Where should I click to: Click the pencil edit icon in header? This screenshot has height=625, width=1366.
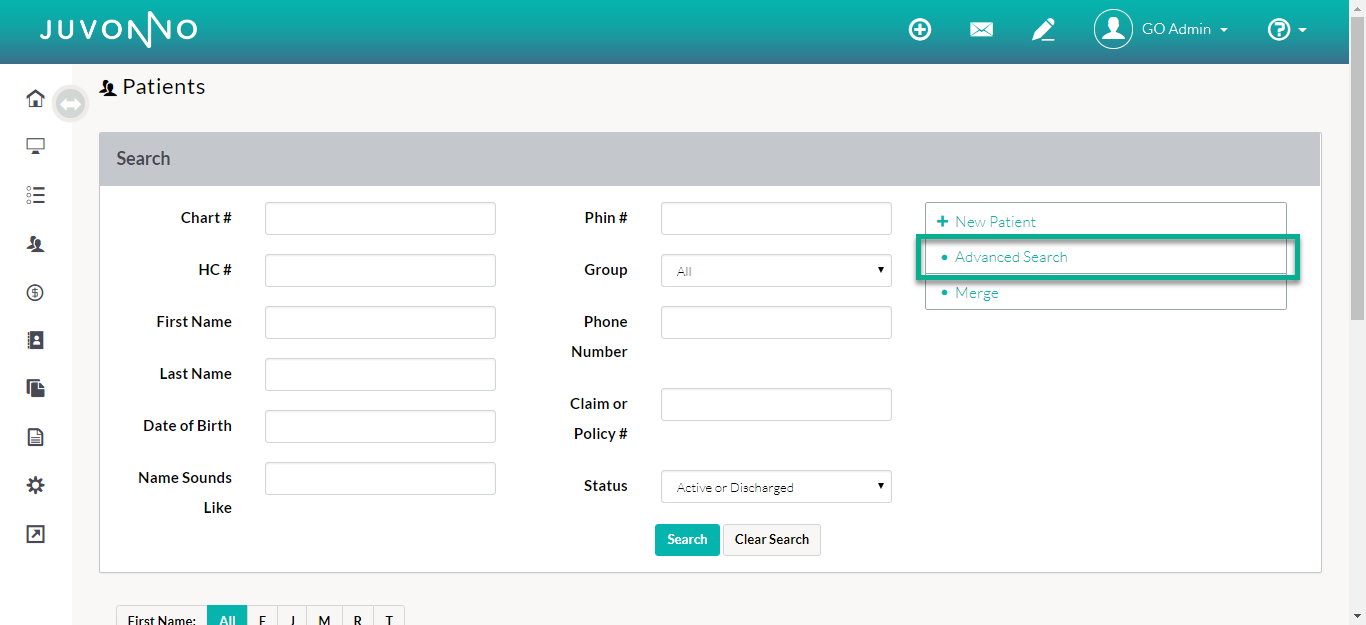click(x=1043, y=30)
